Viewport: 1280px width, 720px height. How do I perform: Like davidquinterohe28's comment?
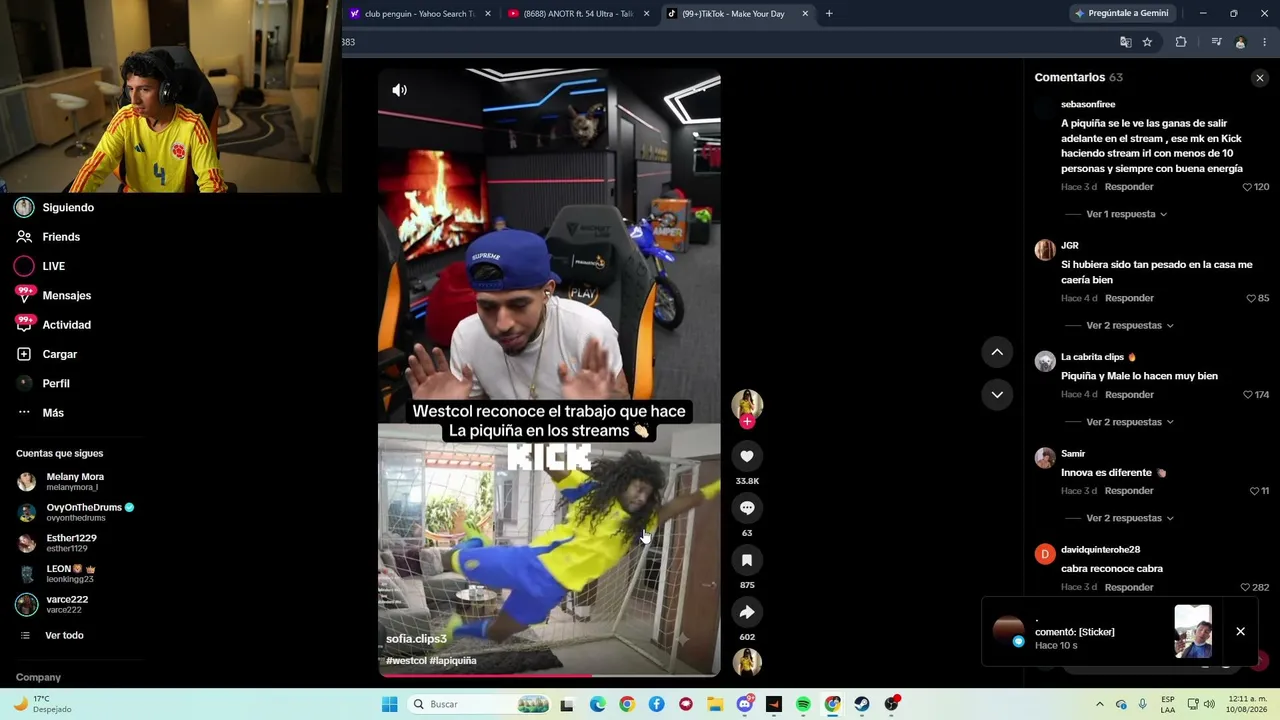[1245, 587]
